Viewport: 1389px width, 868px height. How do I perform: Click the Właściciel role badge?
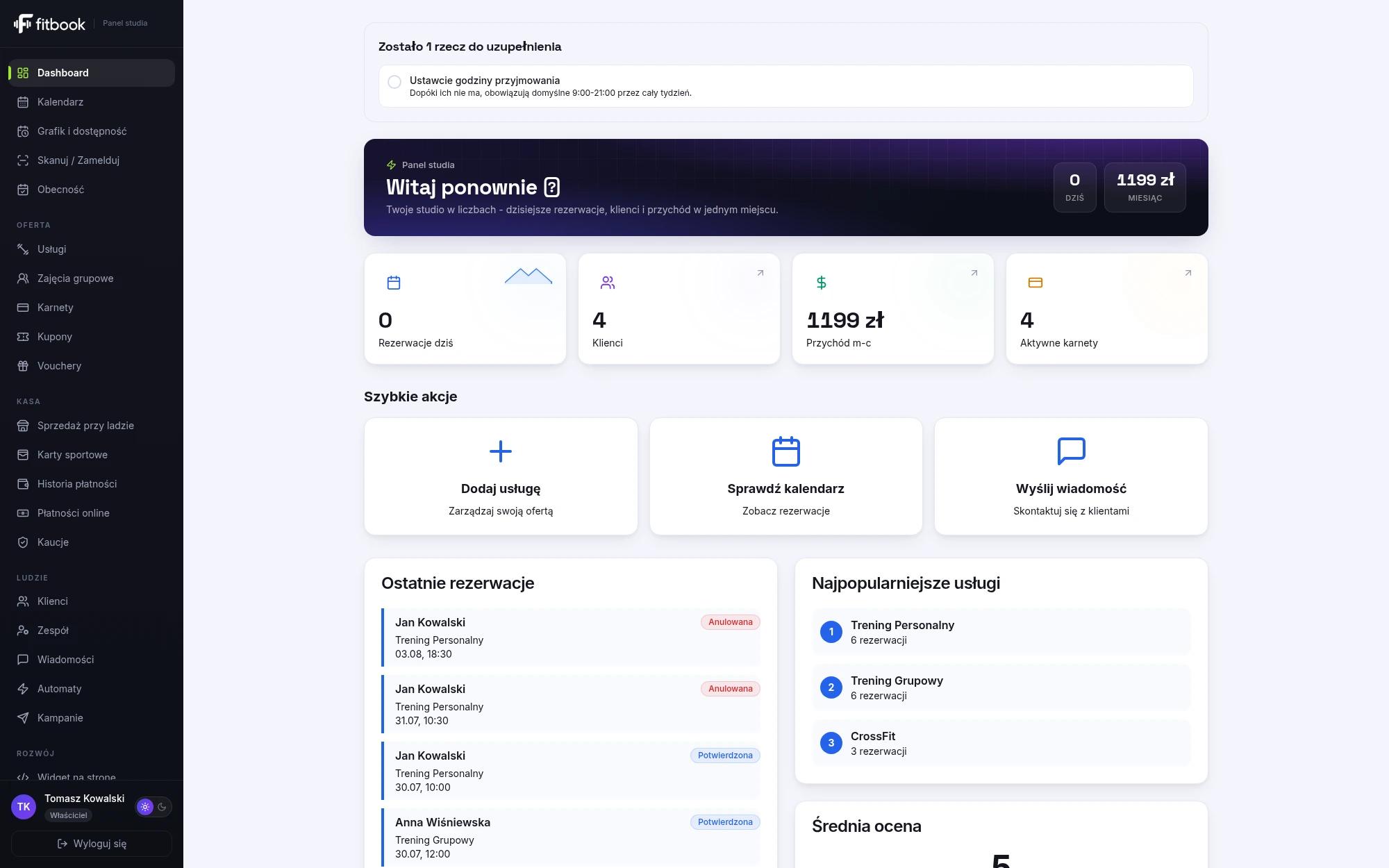tap(69, 815)
